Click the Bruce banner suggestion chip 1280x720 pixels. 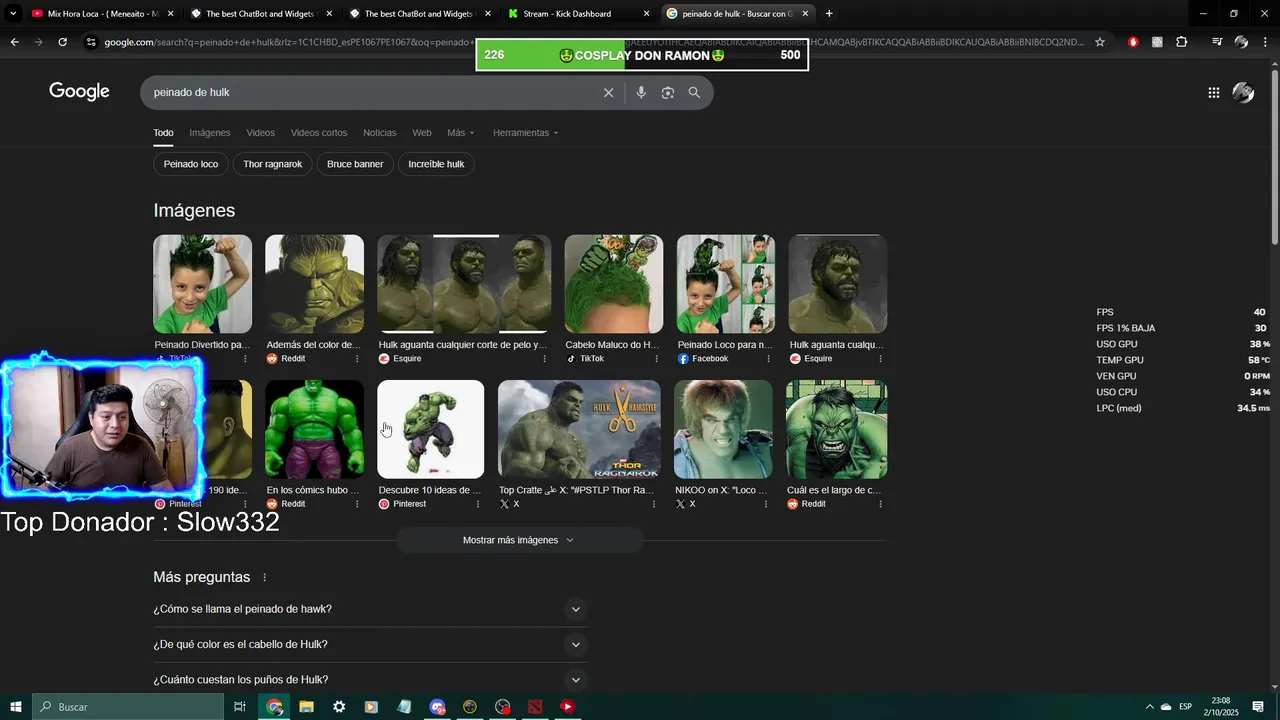355,164
